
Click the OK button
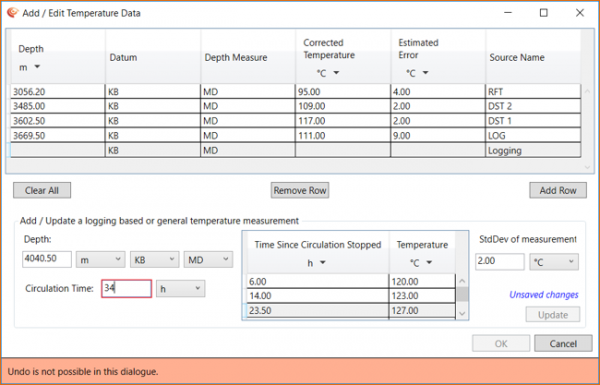tap(501, 343)
